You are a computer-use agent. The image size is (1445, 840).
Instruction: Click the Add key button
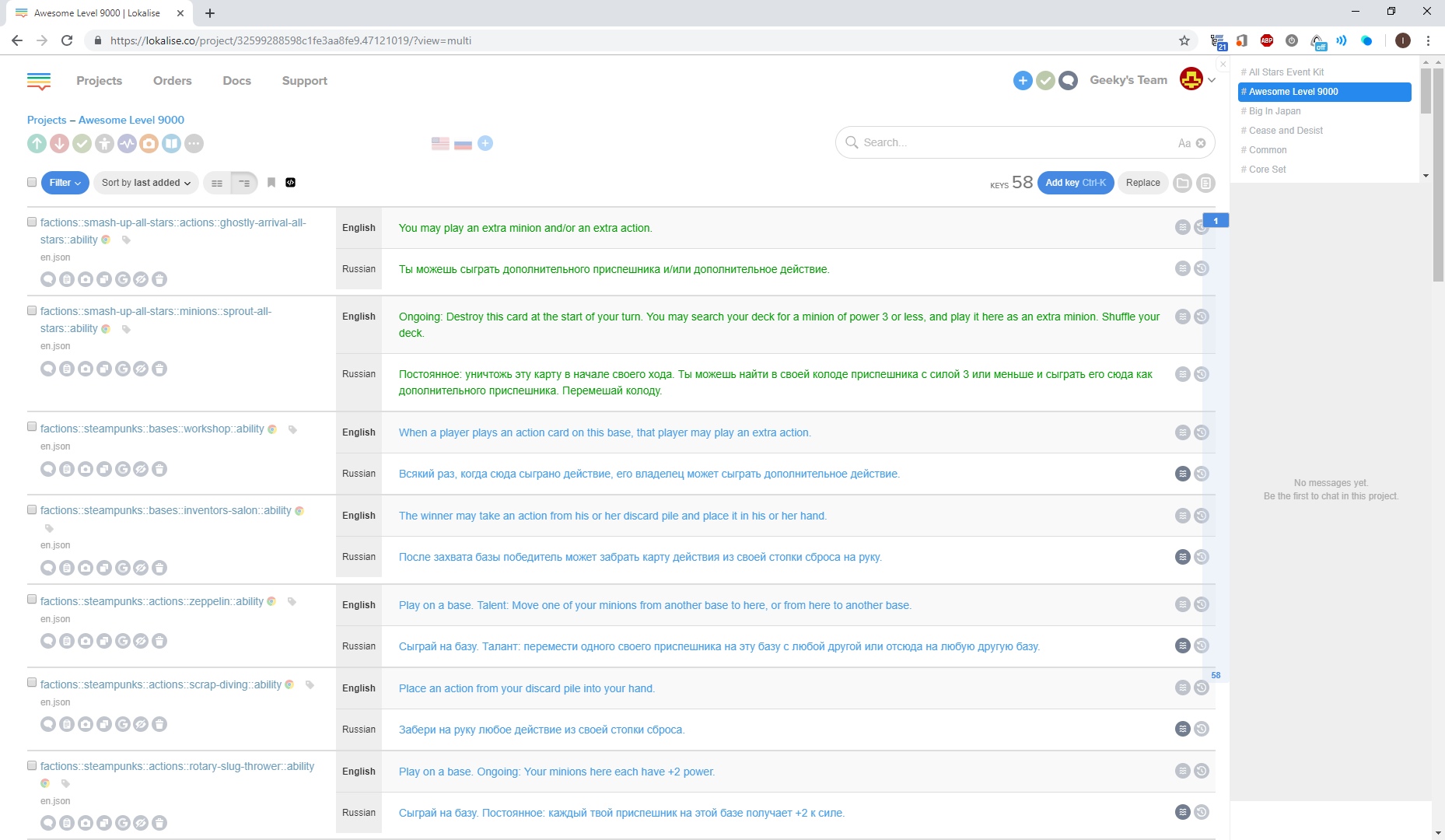(1076, 183)
